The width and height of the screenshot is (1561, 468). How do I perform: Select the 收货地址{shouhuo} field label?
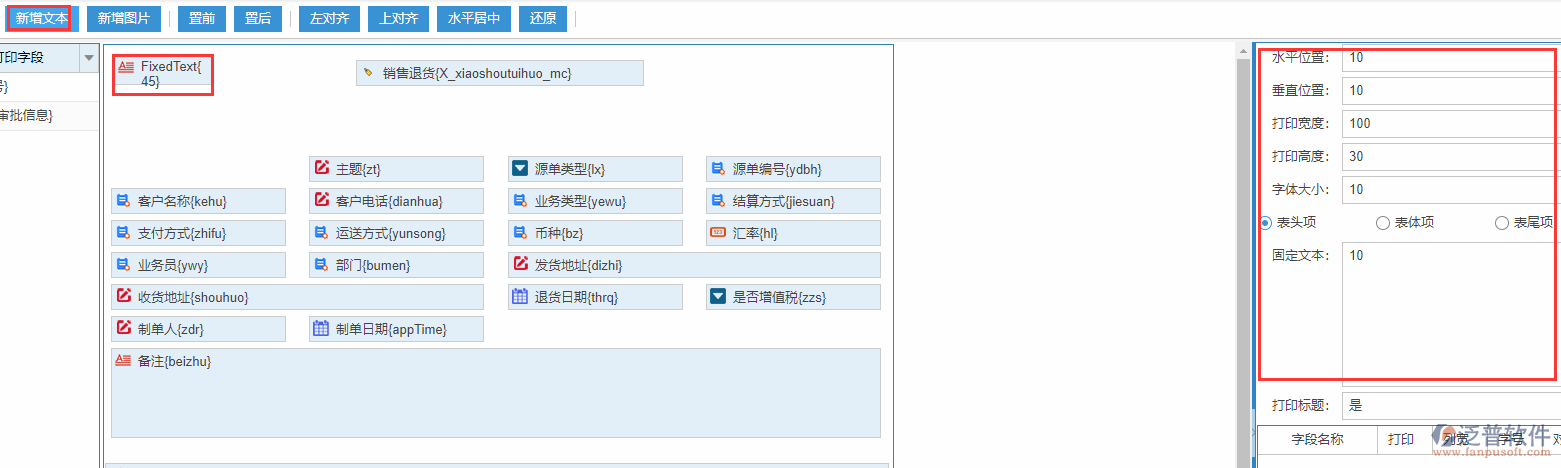(193, 297)
